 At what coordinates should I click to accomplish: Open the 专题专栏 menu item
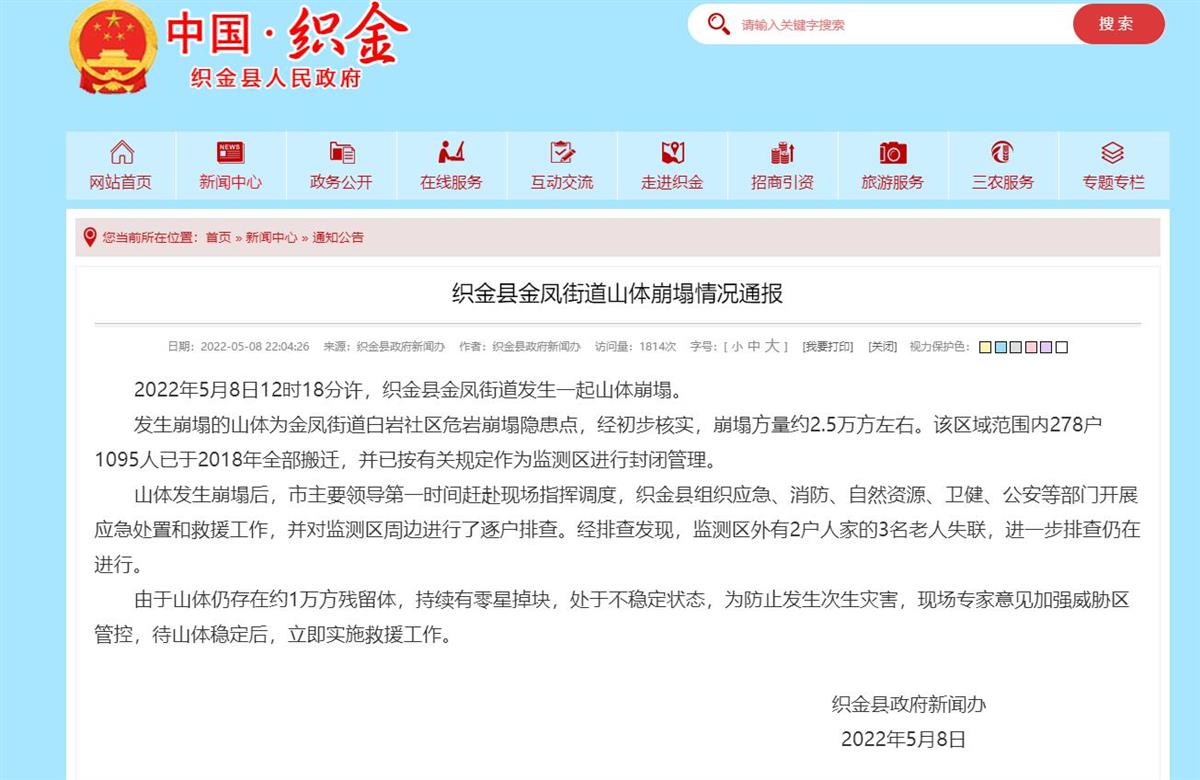(1113, 182)
